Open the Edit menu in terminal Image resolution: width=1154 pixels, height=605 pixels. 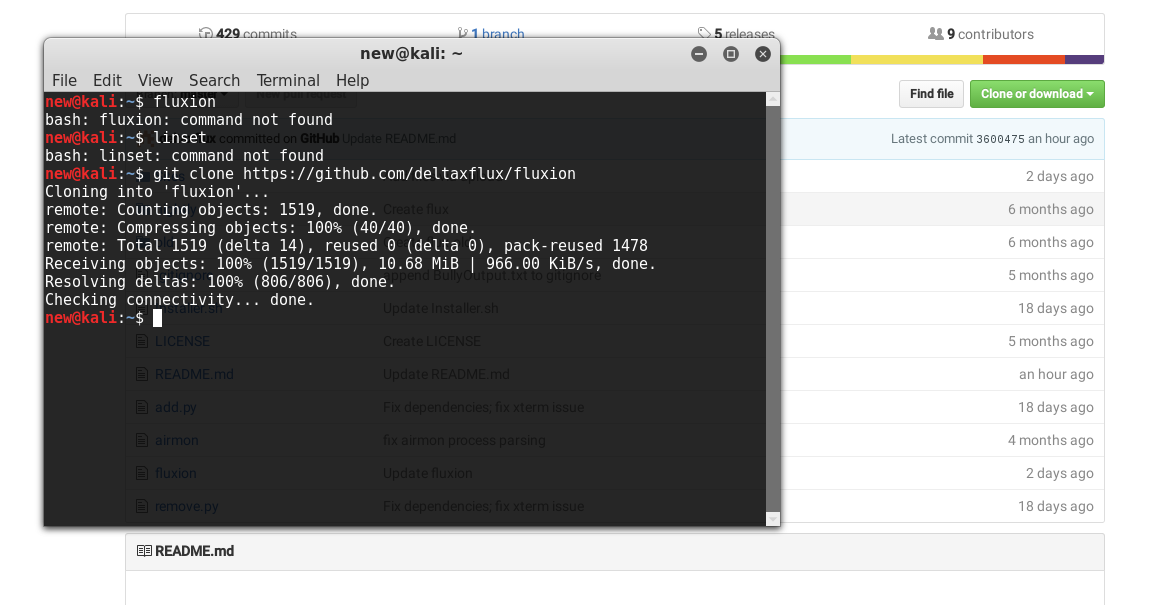point(107,80)
